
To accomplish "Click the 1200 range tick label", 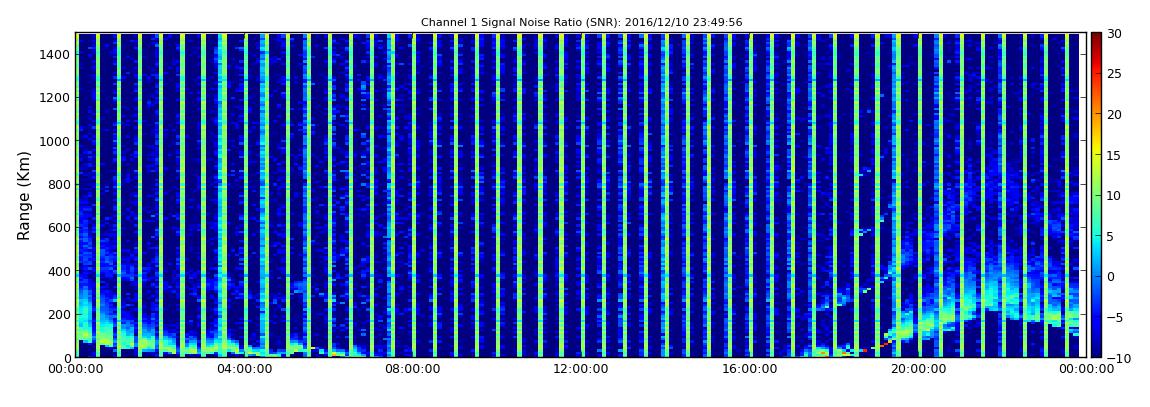I will click(54, 98).
